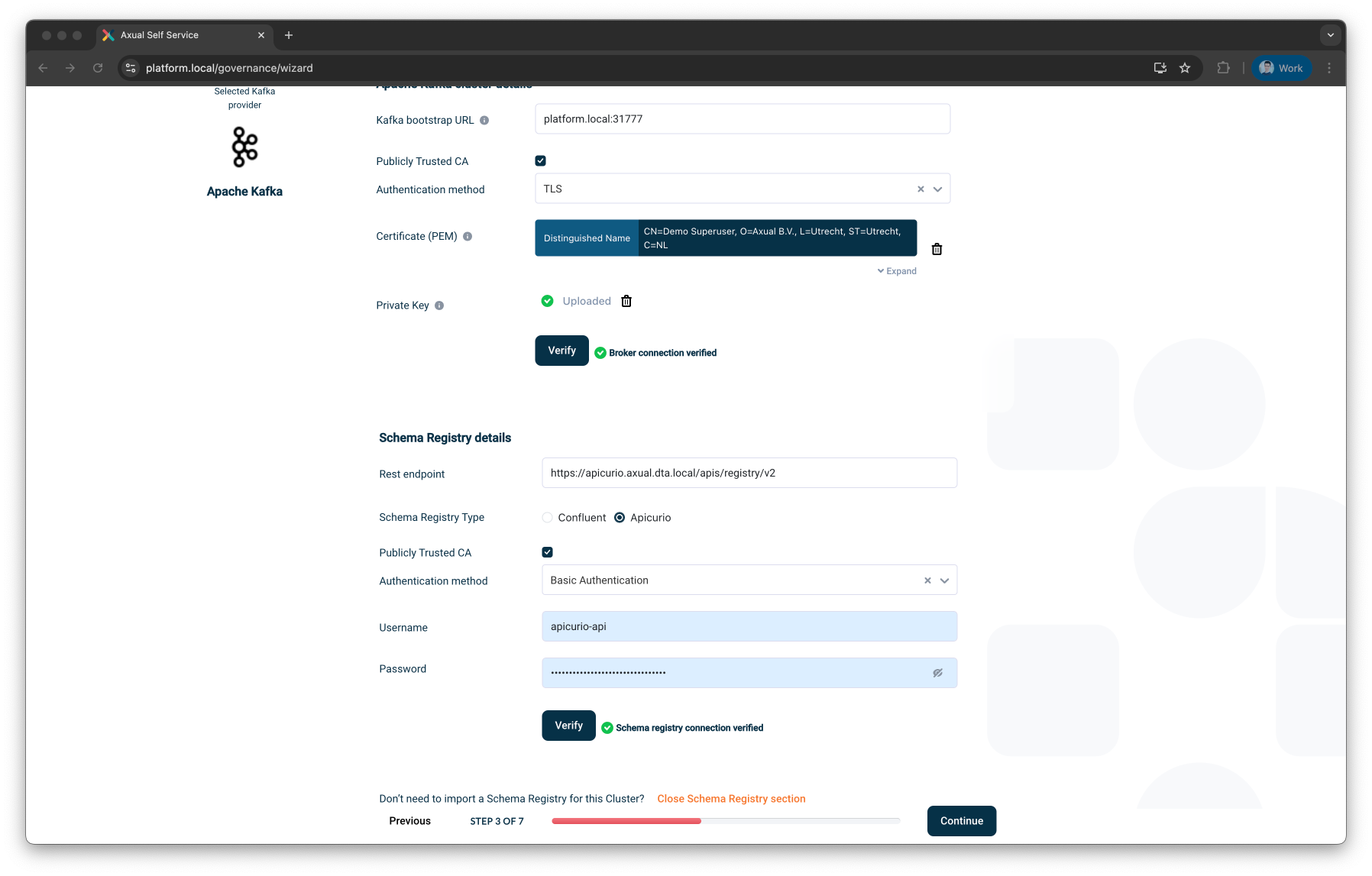Verify the schema registry connection
1372x876 pixels.
568,726
